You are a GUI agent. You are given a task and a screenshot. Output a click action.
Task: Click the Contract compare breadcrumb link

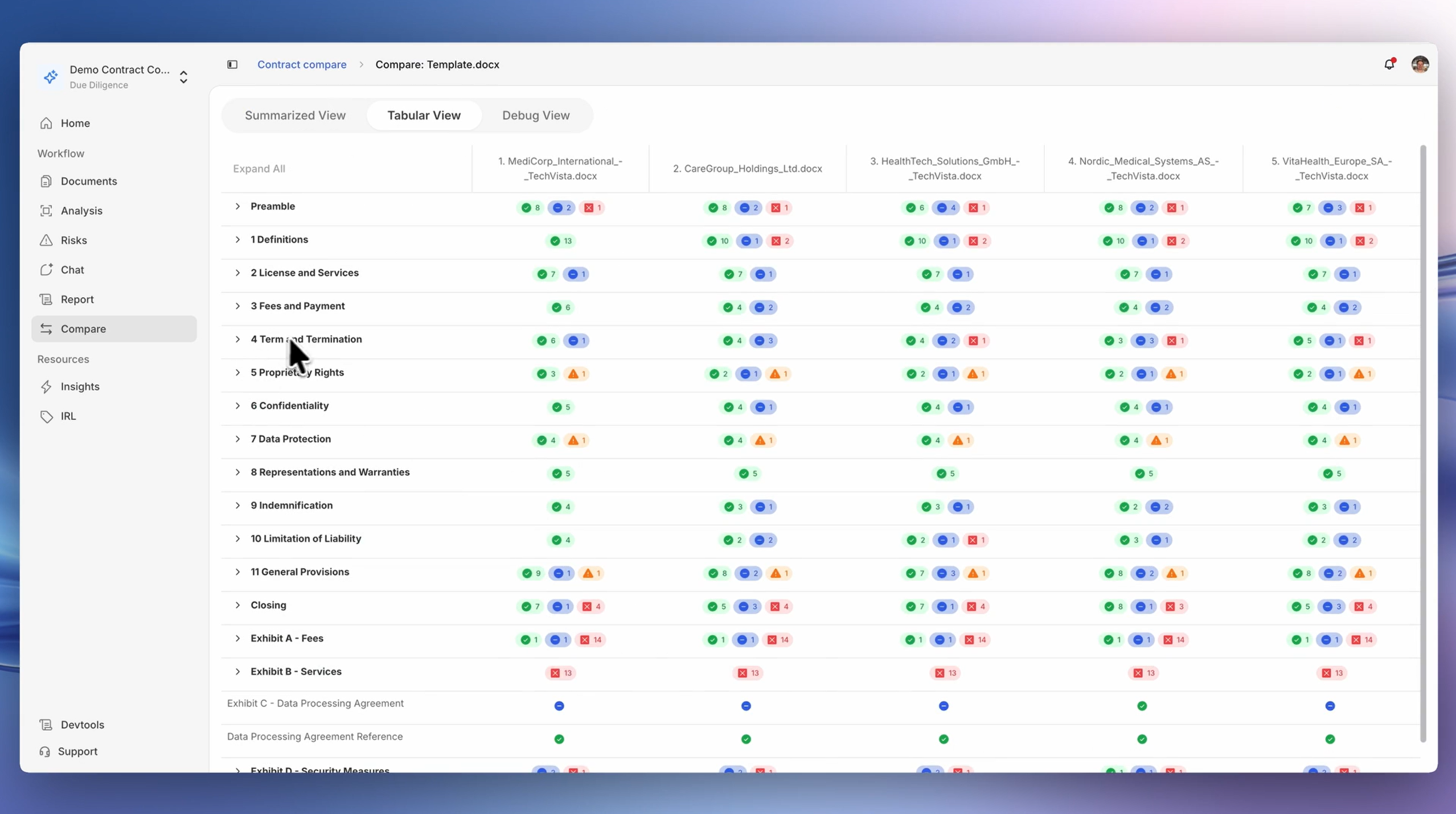(x=302, y=64)
